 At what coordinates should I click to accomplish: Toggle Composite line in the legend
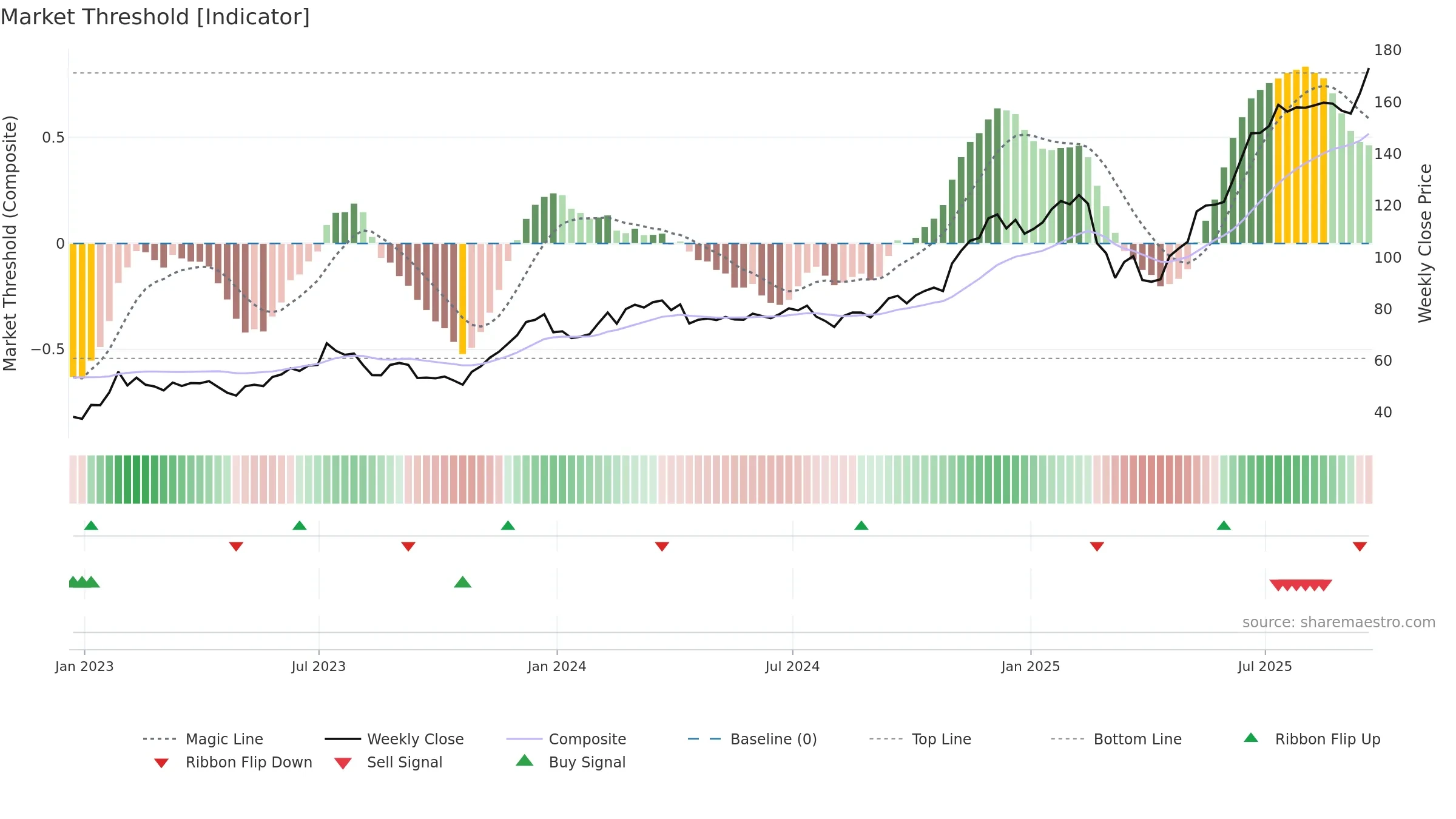point(567,739)
